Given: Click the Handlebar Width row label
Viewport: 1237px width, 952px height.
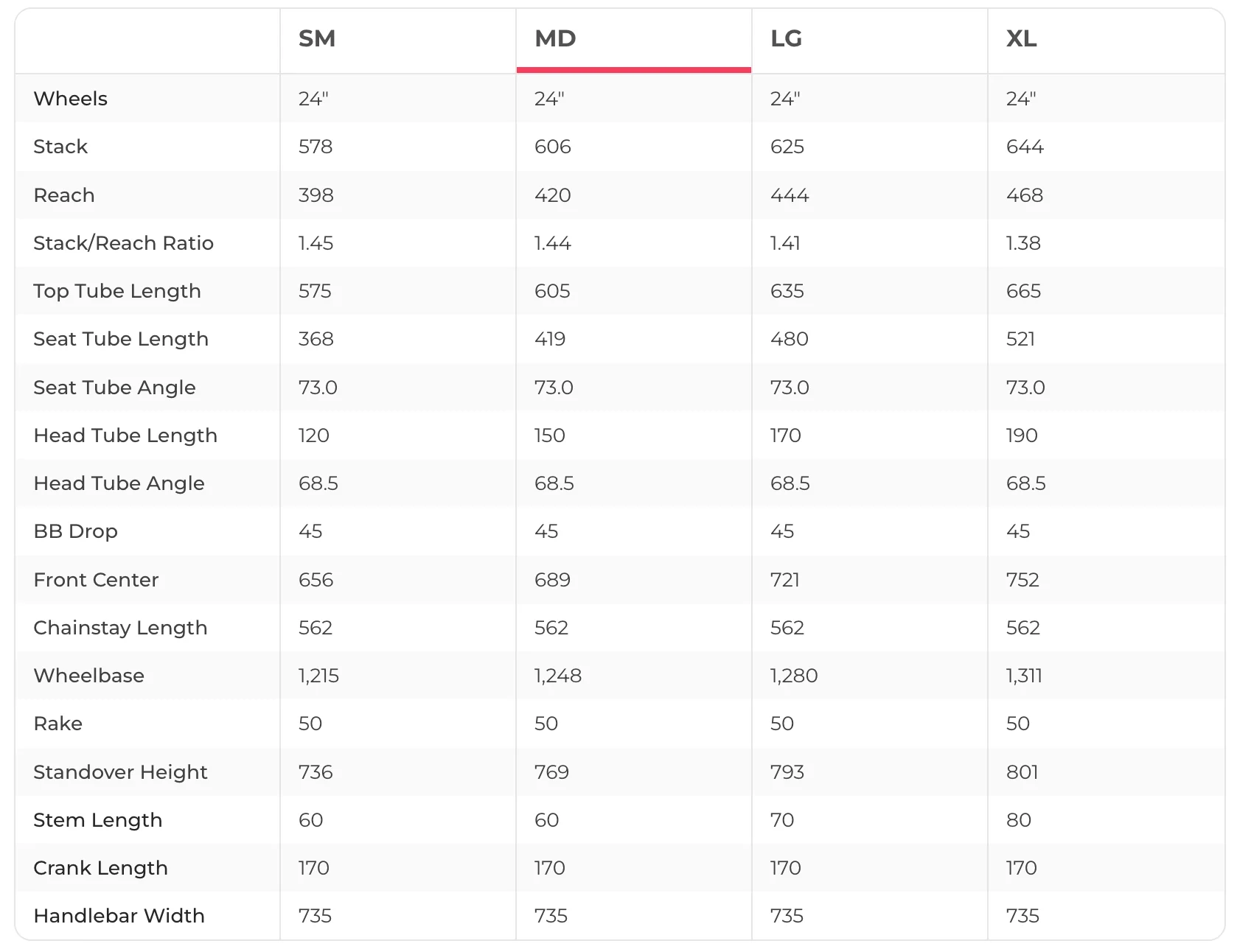Looking at the screenshot, I should (119, 916).
